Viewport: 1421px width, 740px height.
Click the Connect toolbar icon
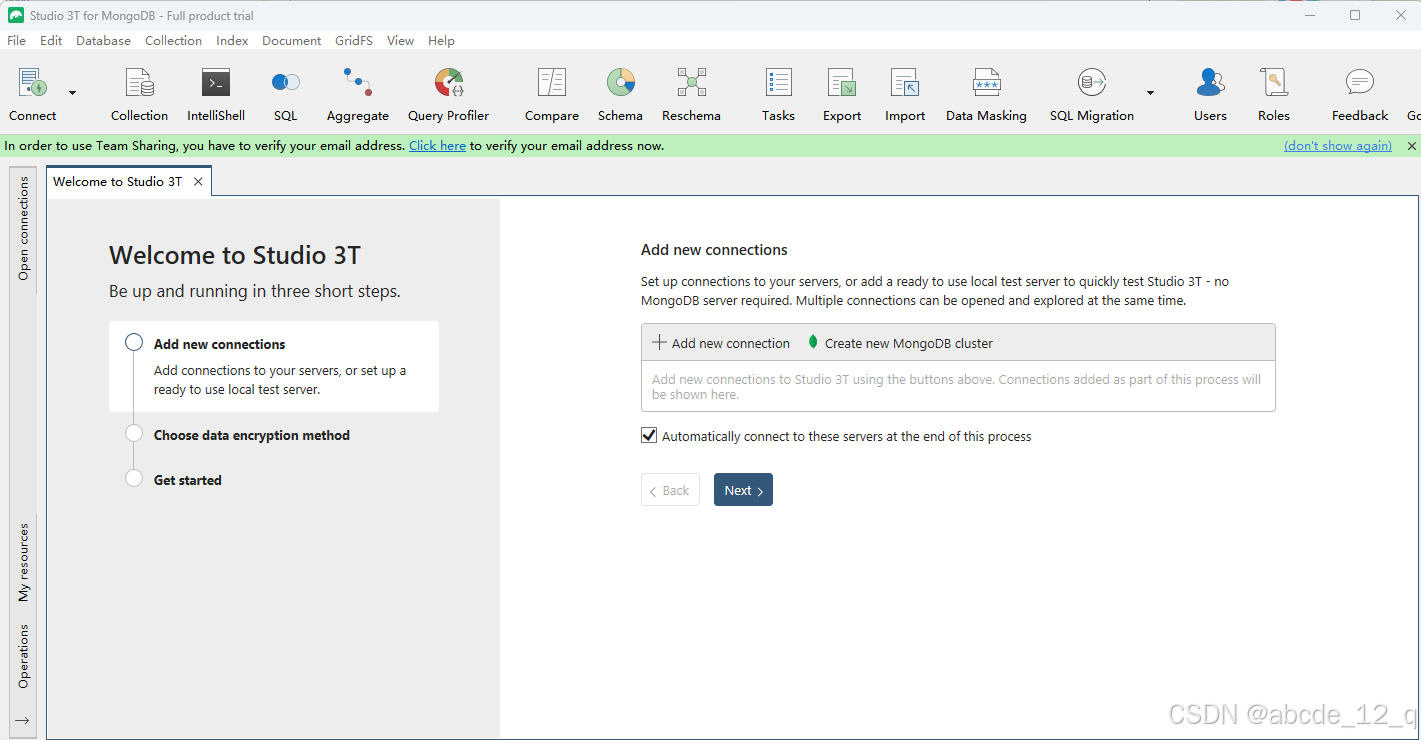pos(33,83)
